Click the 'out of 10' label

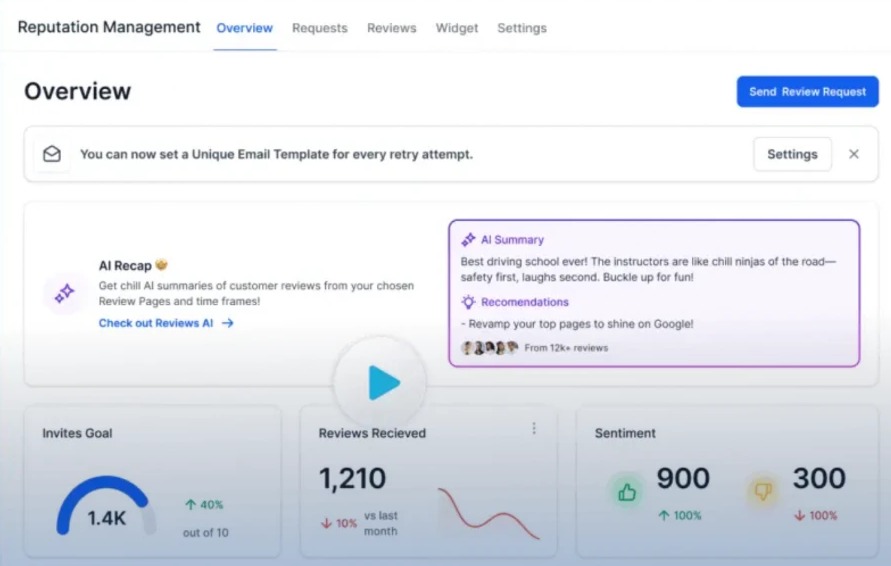206,532
